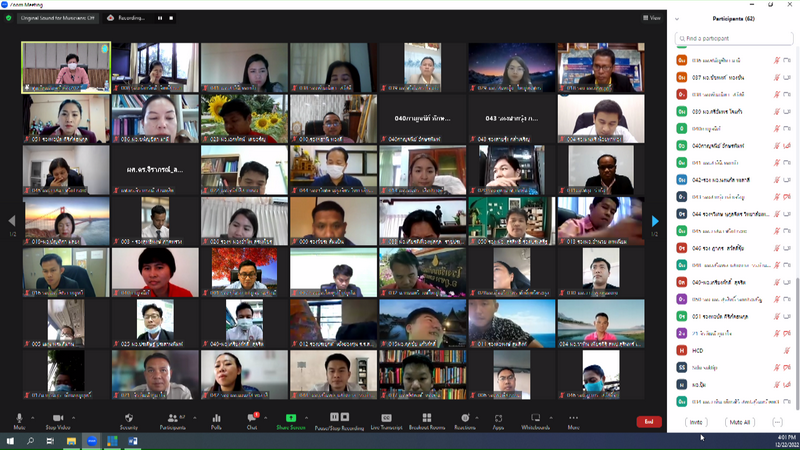Expand the Participants options caret

coord(194,418)
